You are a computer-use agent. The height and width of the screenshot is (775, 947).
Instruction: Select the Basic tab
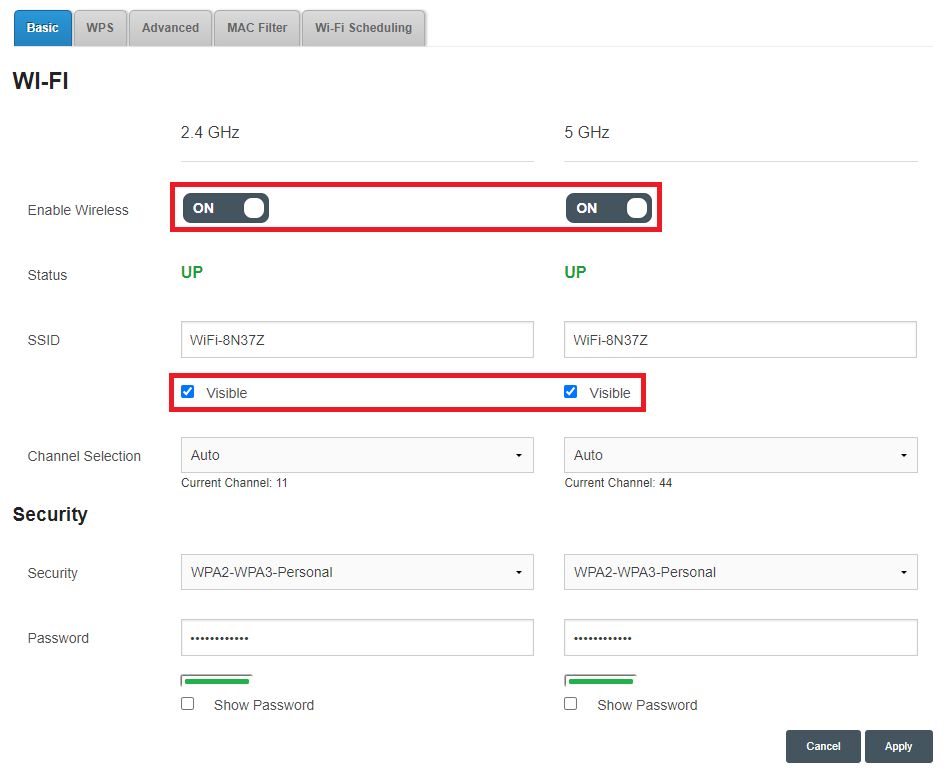click(x=42, y=28)
